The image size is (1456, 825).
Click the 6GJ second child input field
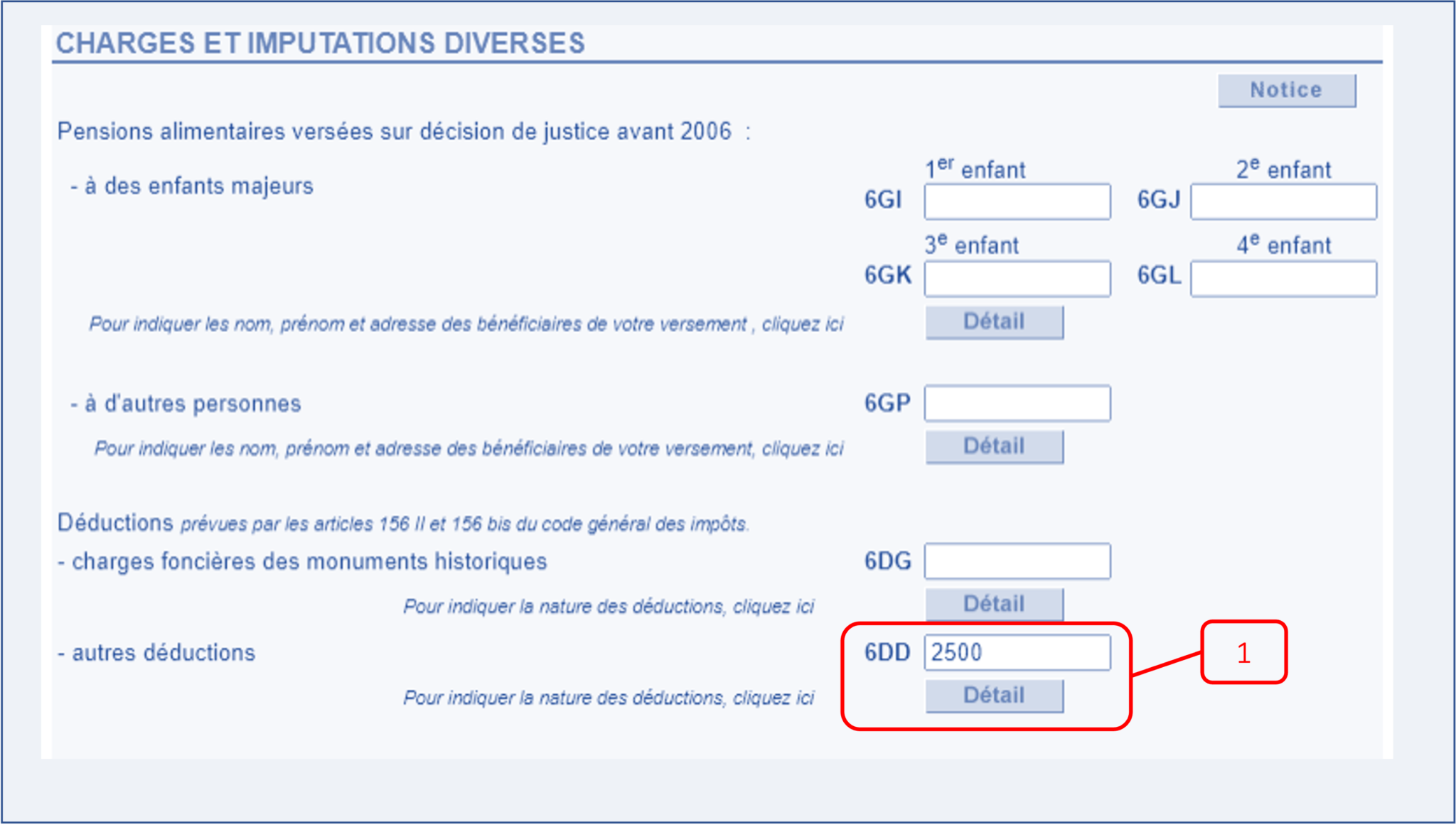pyautogui.click(x=1283, y=202)
